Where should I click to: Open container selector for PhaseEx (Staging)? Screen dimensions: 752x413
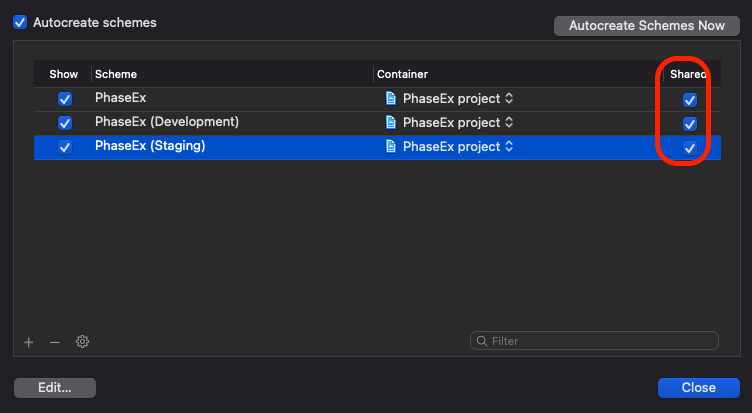coord(509,147)
